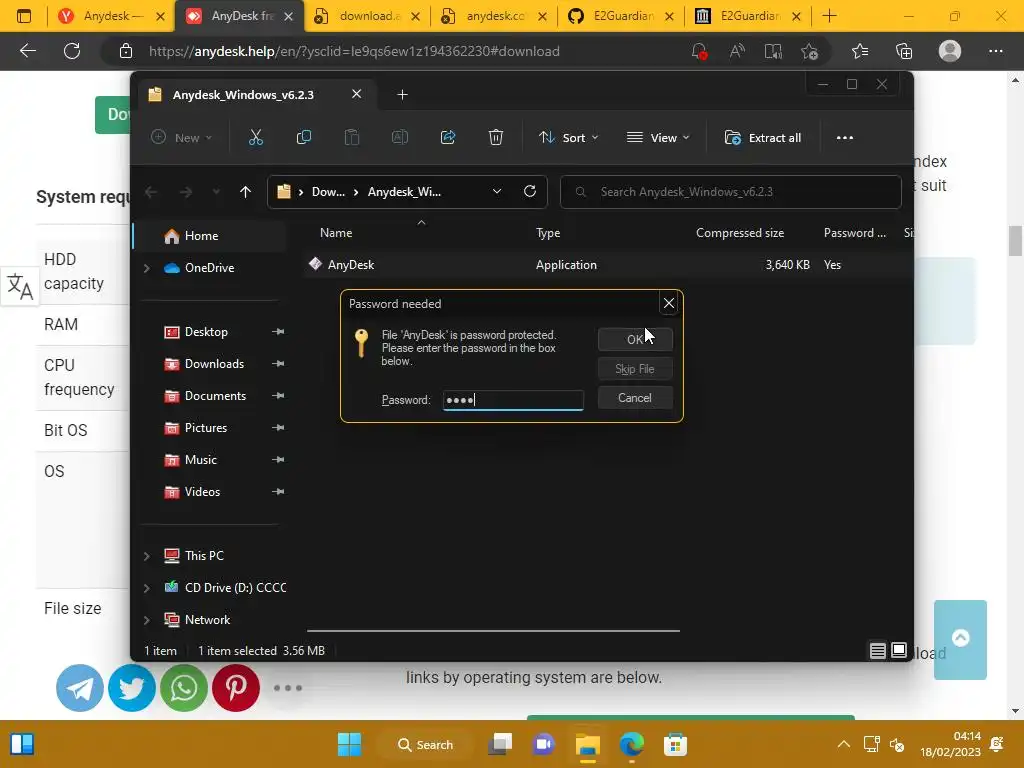Open Videos in the navigation pane
Viewport: 1024px width, 768px height.
pyautogui.click(x=202, y=492)
